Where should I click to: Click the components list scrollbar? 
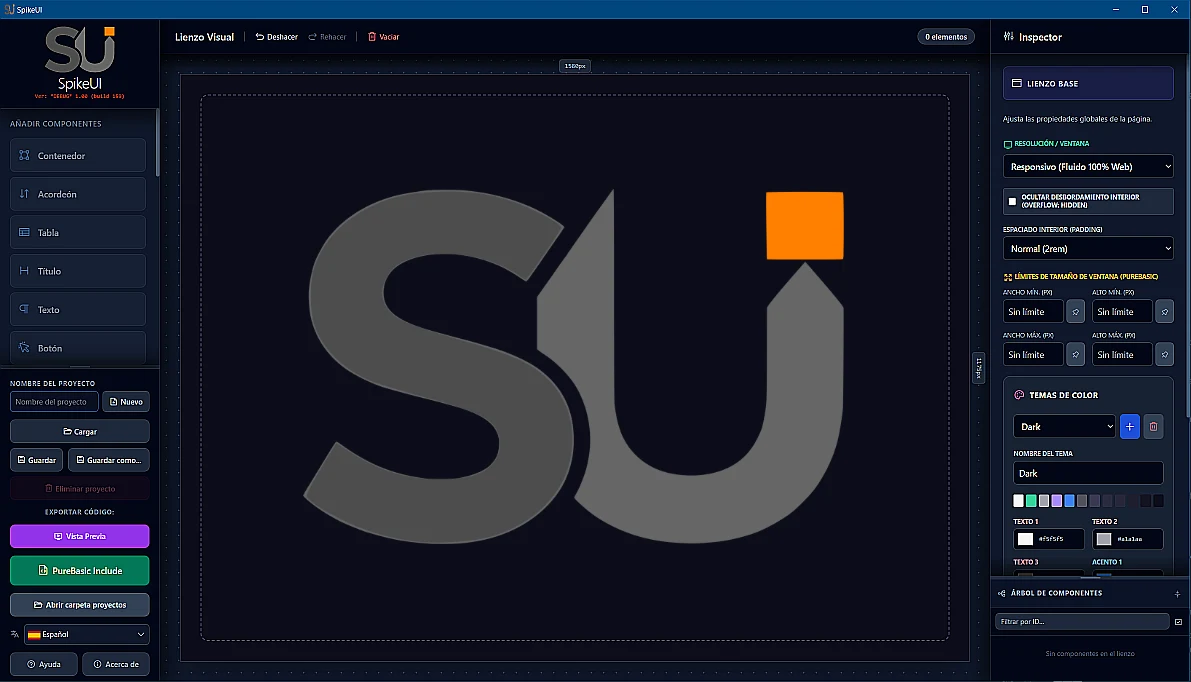157,144
